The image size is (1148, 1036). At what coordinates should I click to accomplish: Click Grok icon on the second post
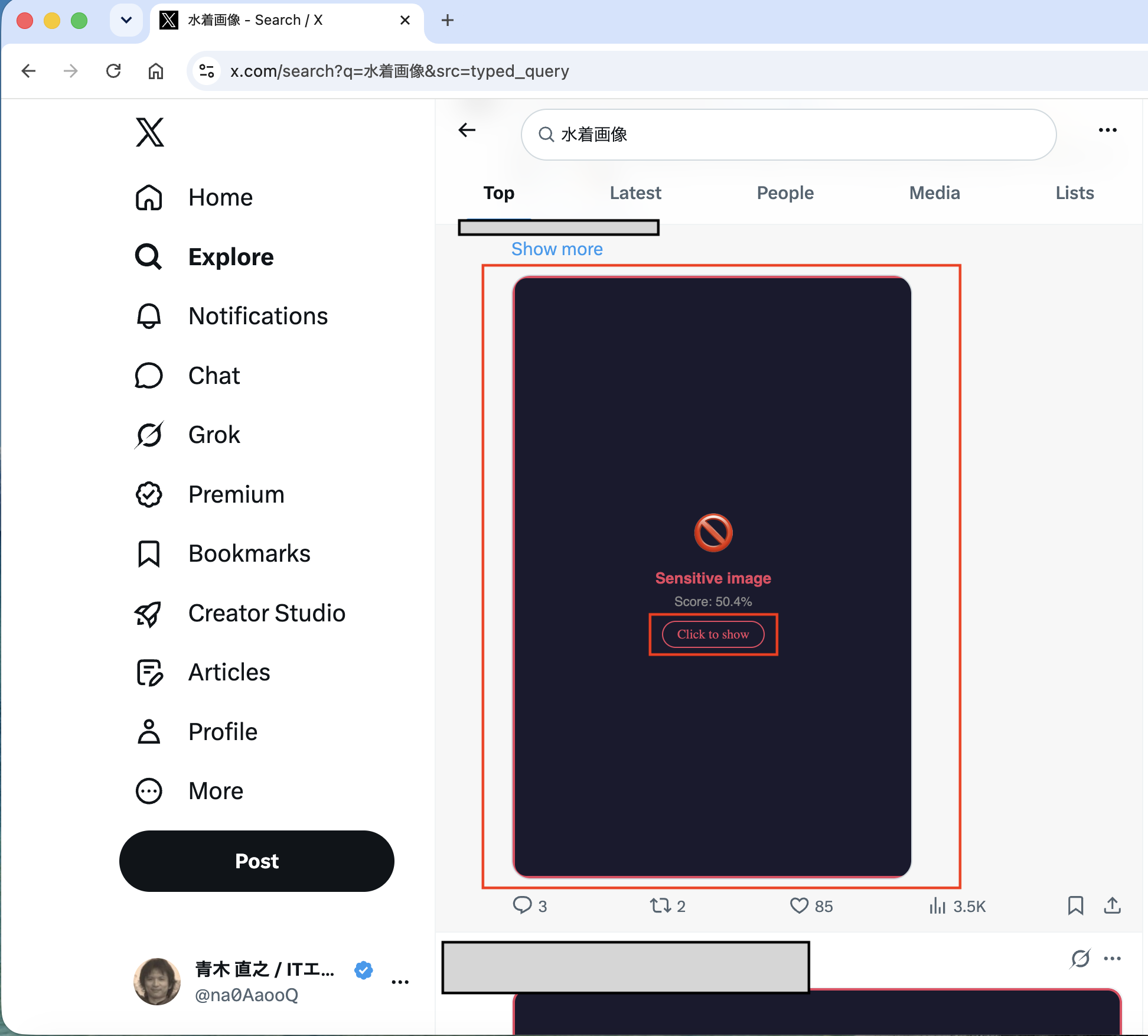tap(1080, 958)
